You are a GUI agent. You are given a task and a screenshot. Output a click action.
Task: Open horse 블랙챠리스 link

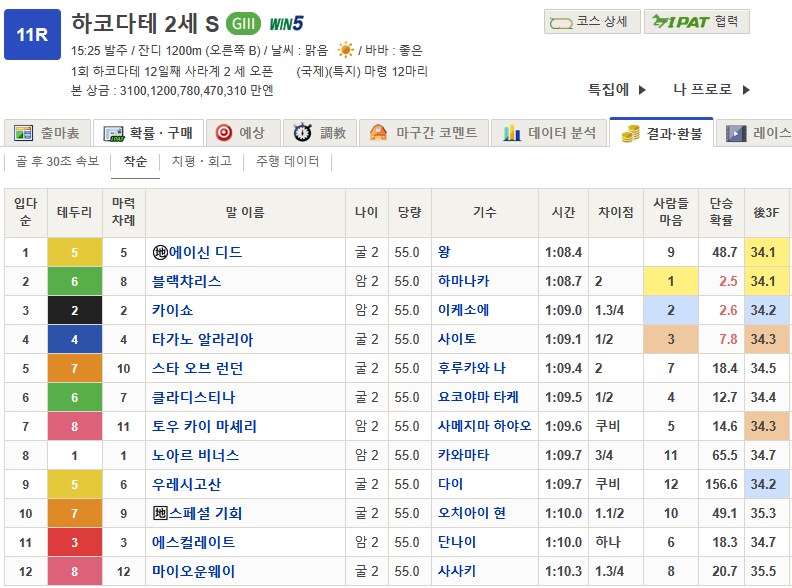pyautogui.click(x=187, y=281)
